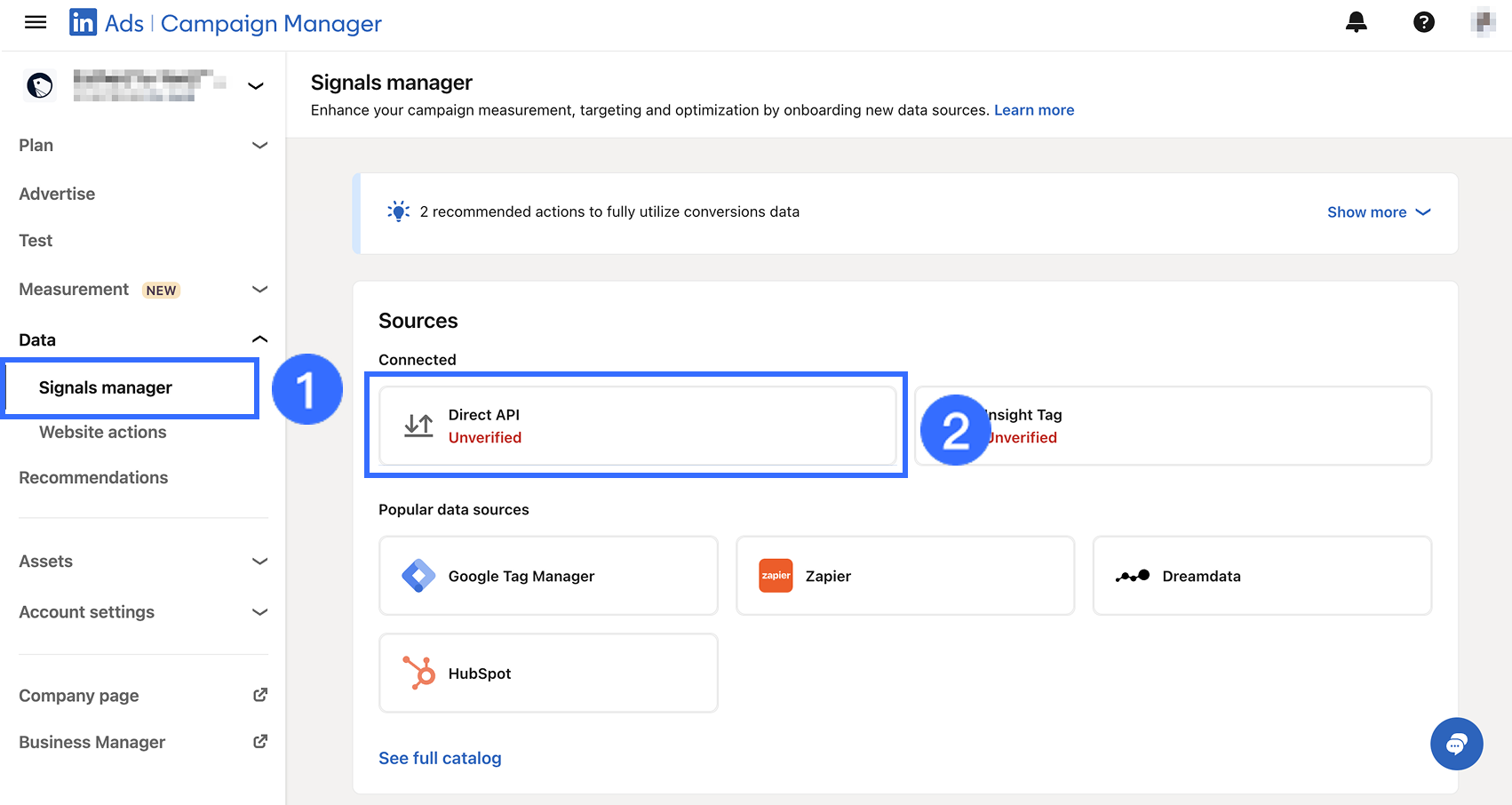Click the Zapier logo icon
The height and width of the screenshot is (805, 1512).
point(776,576)
